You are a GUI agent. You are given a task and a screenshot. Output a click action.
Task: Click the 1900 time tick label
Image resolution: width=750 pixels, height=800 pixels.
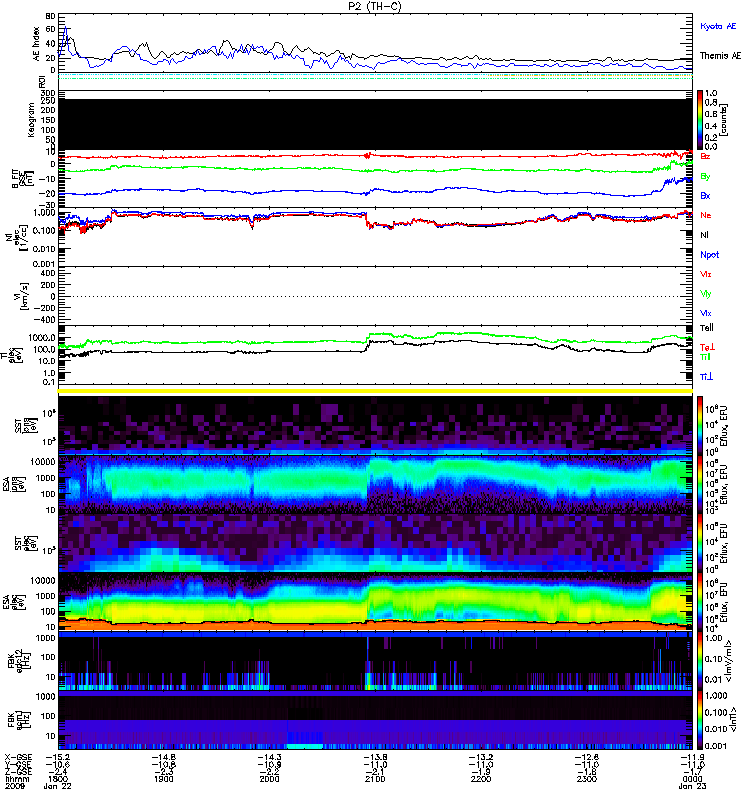[163, 779]
